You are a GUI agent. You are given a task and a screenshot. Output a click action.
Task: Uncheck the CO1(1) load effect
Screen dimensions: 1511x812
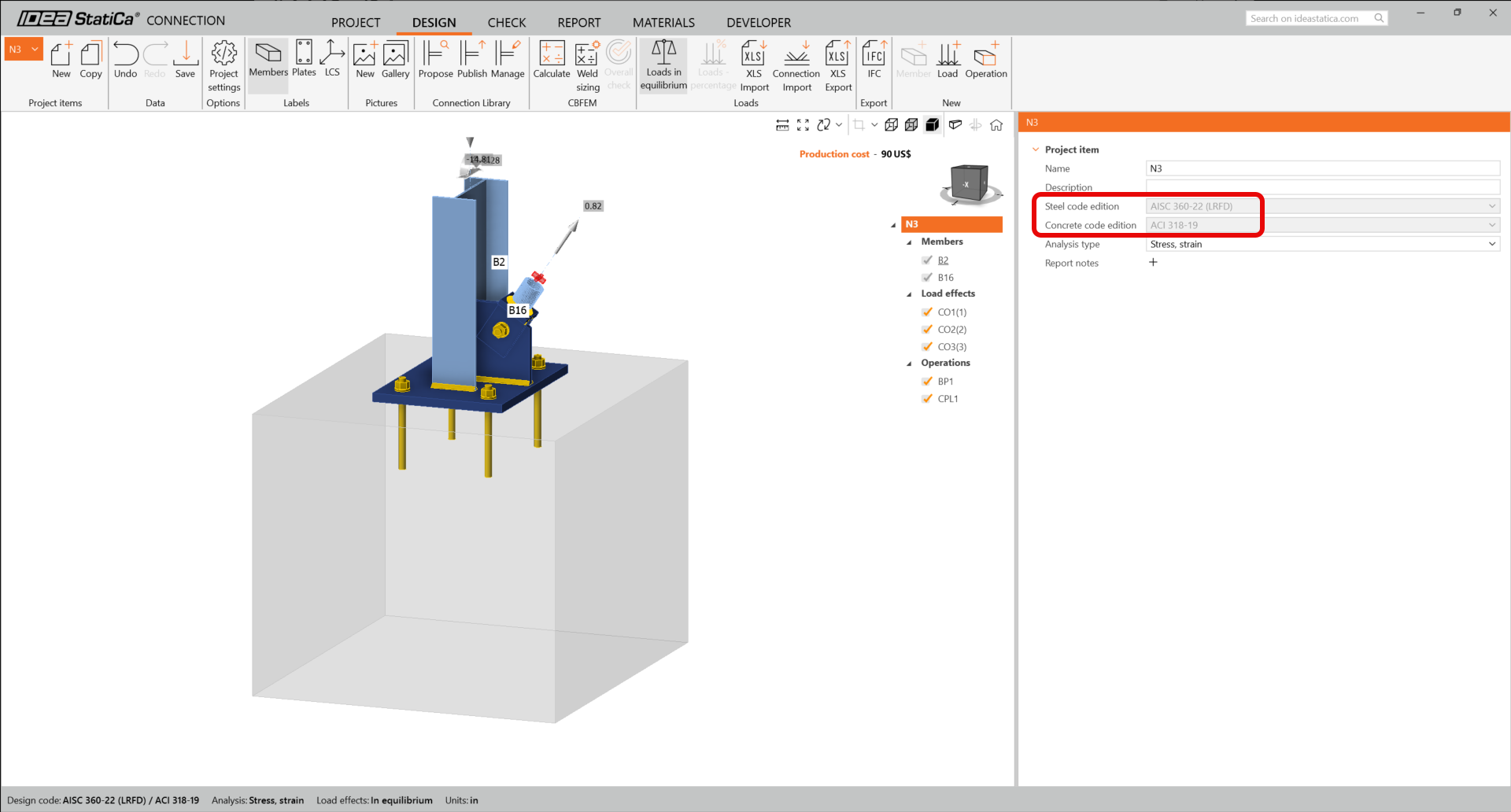[927, 312]
